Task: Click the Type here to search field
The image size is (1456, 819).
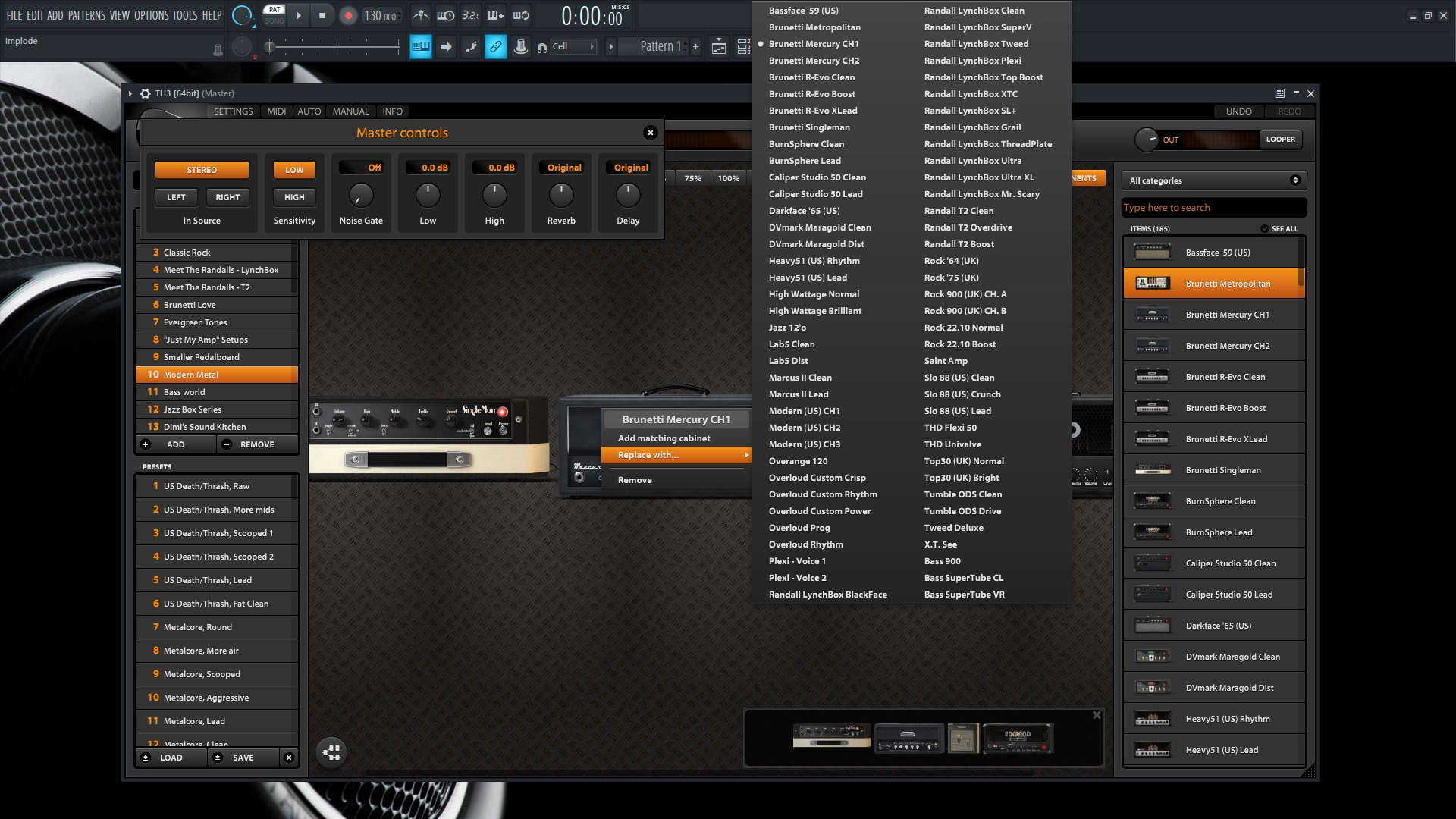Action: point(1214,208)
